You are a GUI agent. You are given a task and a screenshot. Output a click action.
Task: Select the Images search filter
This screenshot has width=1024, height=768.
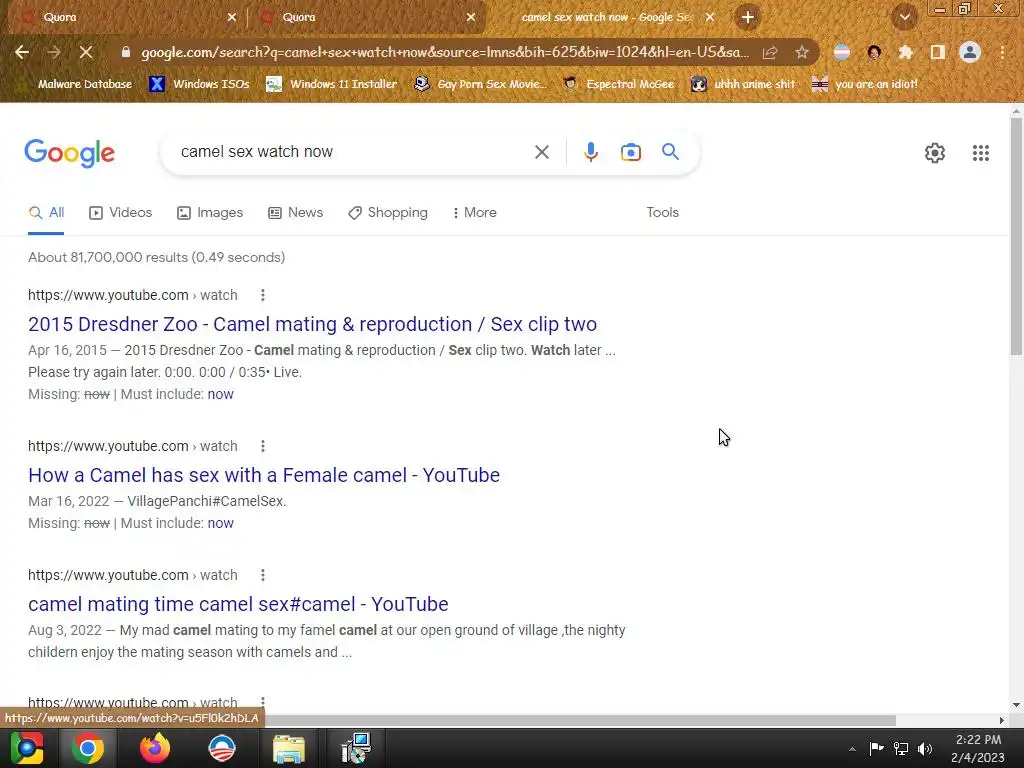[210, 213]
